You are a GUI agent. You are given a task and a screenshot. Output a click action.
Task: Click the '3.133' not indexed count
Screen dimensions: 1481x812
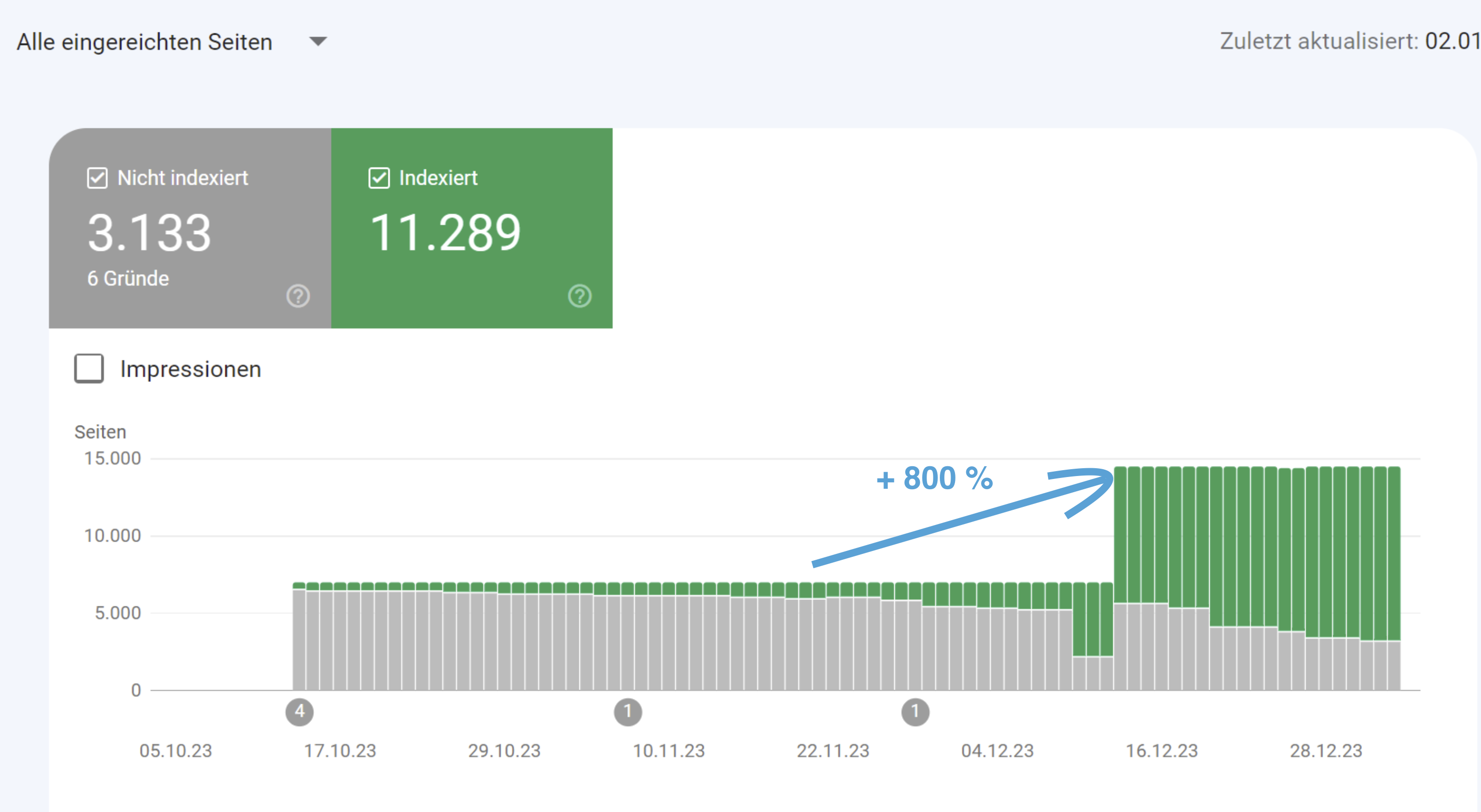click(x=149, y=233)
